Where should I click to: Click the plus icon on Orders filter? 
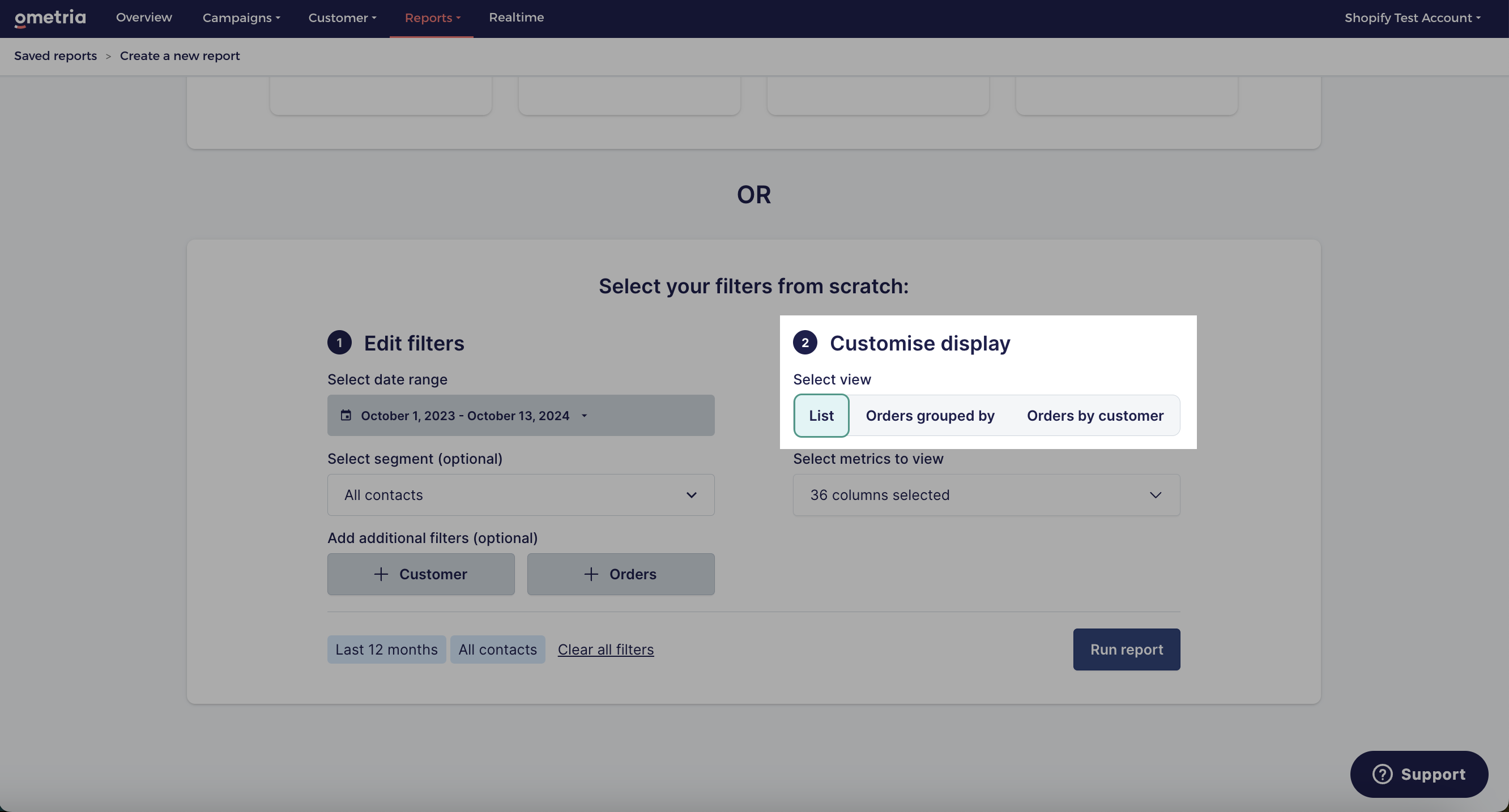(x=591, y=574)
